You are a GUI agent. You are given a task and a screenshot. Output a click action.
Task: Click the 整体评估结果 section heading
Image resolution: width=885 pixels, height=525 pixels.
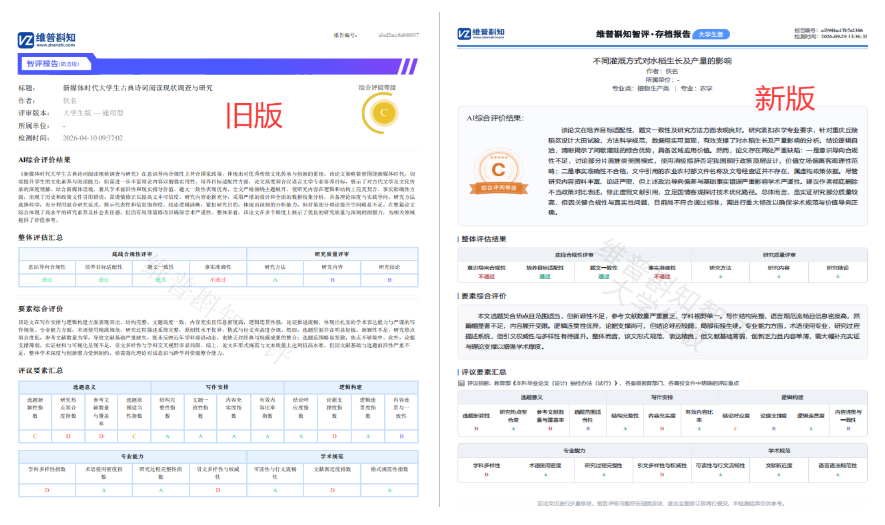tap(484, 239)
